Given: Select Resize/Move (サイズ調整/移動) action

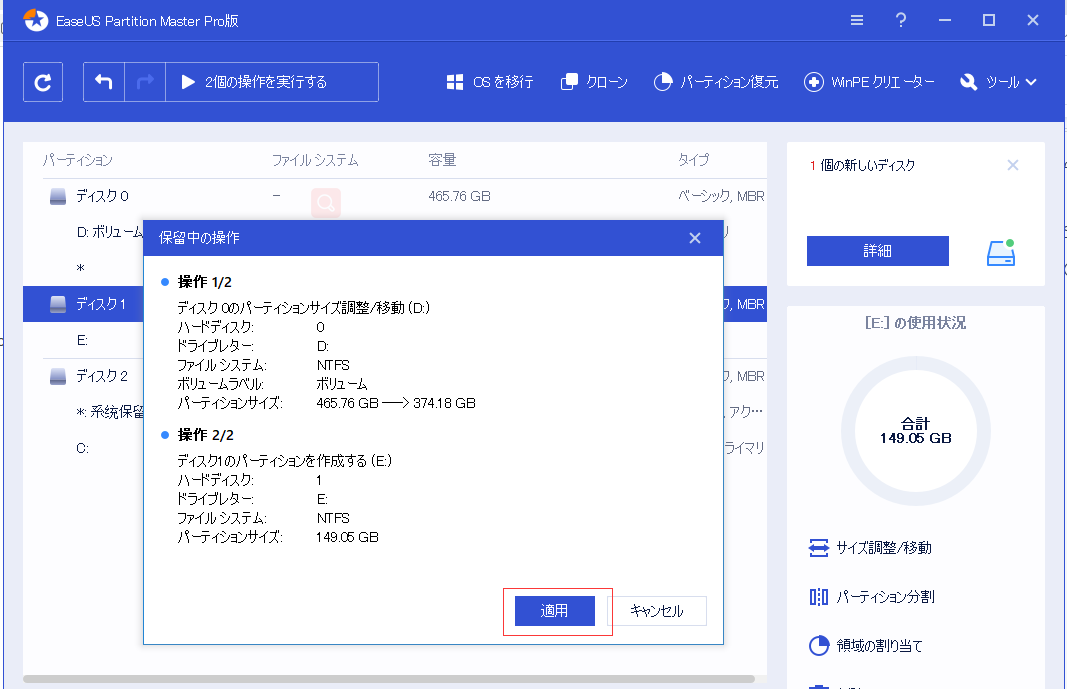Looking at the screenshot, I should [x=871, y=548].
